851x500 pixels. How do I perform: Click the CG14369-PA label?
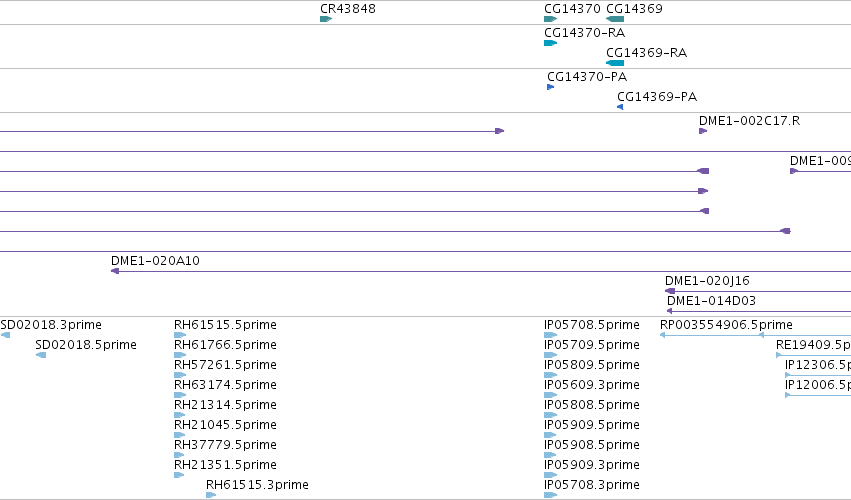657,97
